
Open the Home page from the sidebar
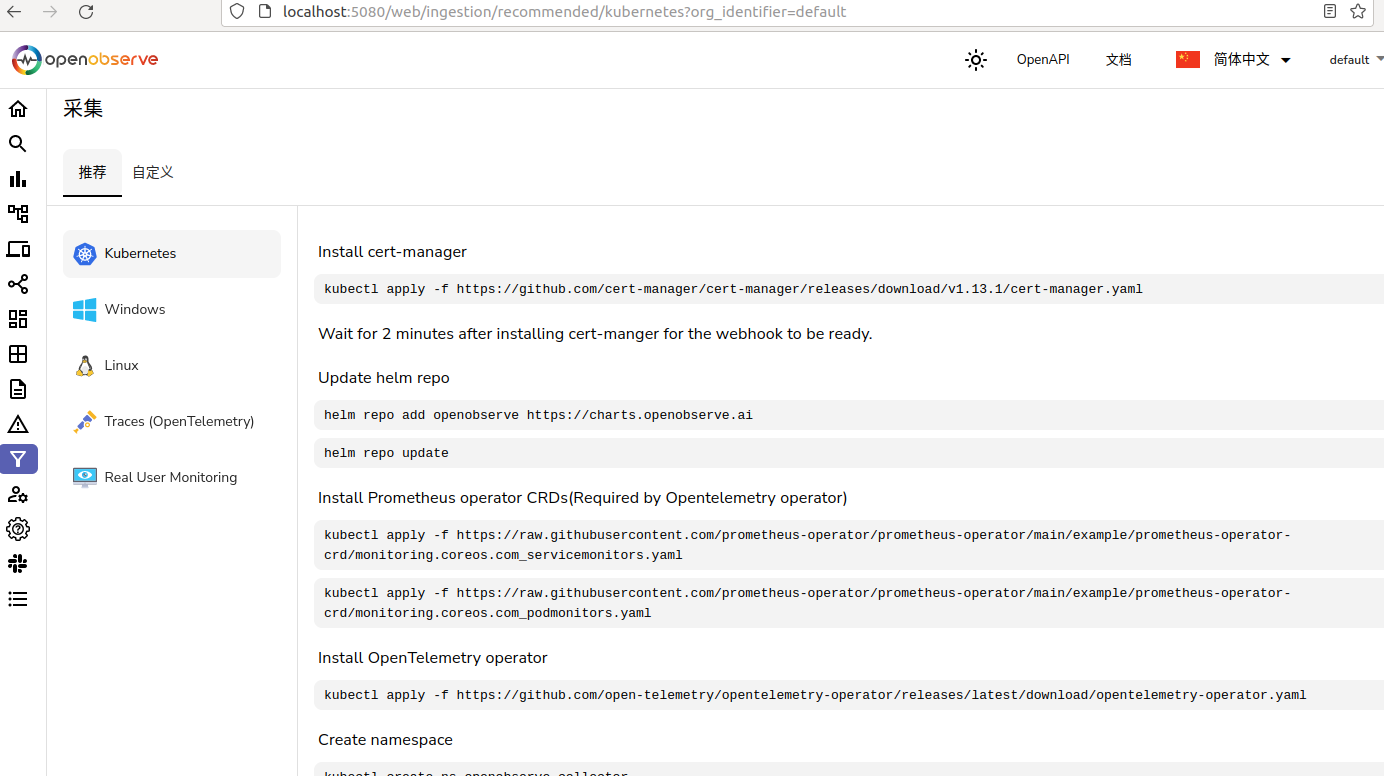[18, 108]
